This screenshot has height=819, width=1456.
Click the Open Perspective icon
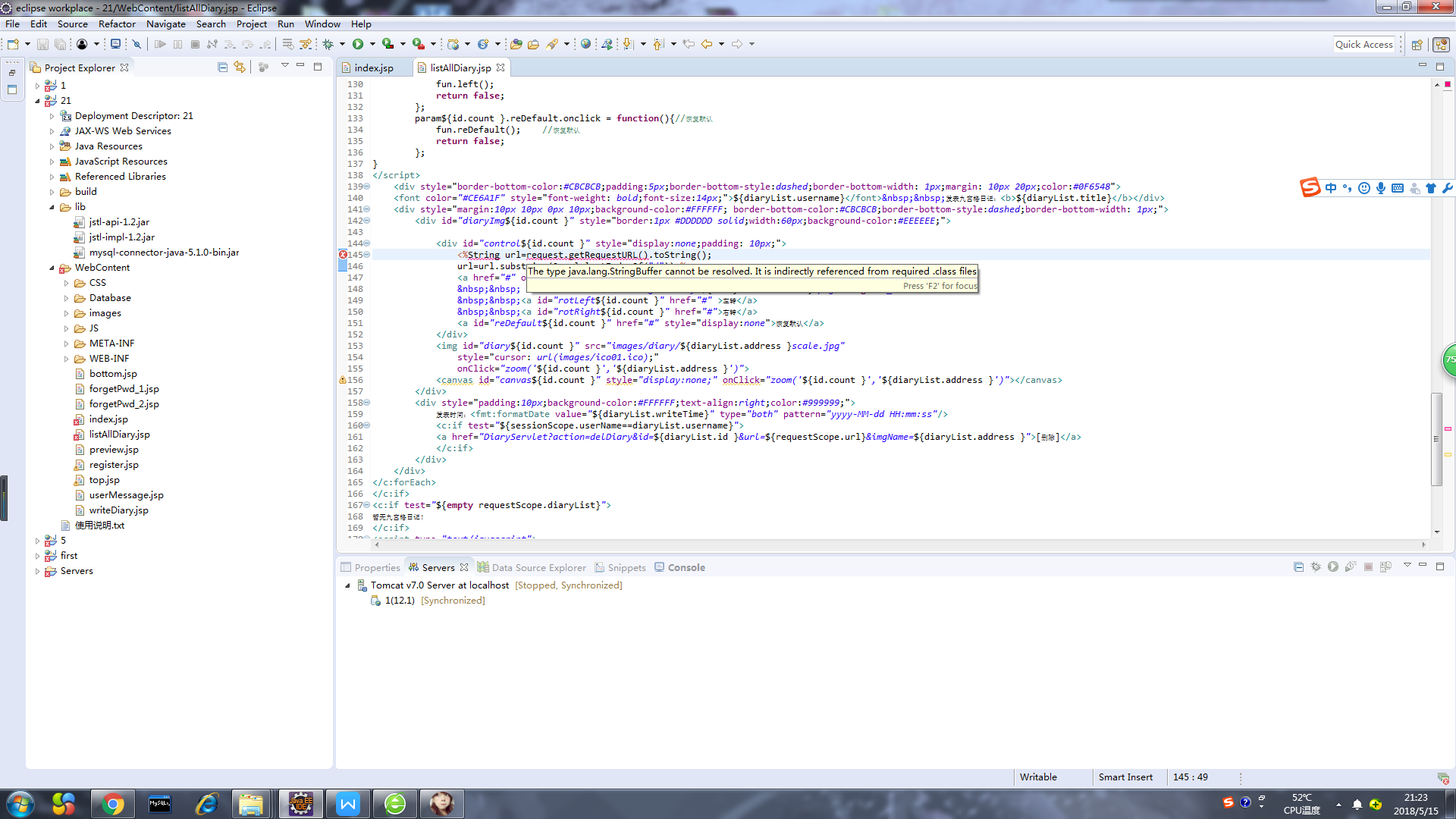pos(1417,45)
